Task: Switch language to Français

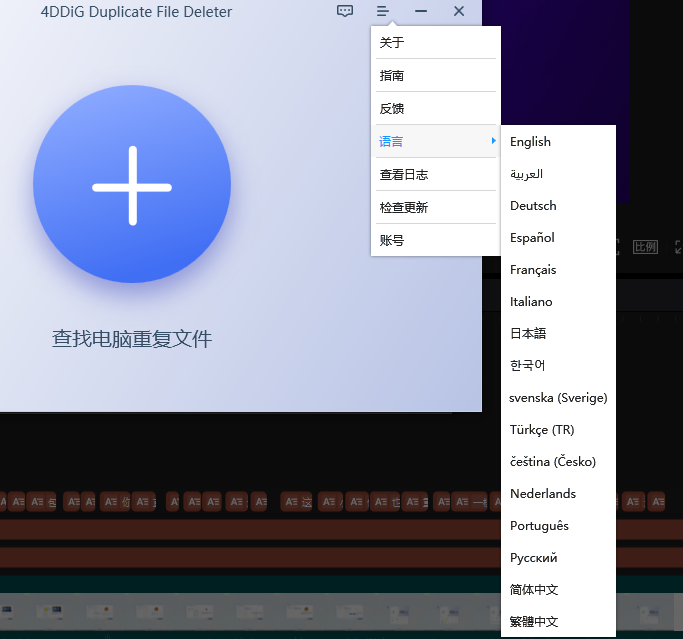Action: (558, 270)
